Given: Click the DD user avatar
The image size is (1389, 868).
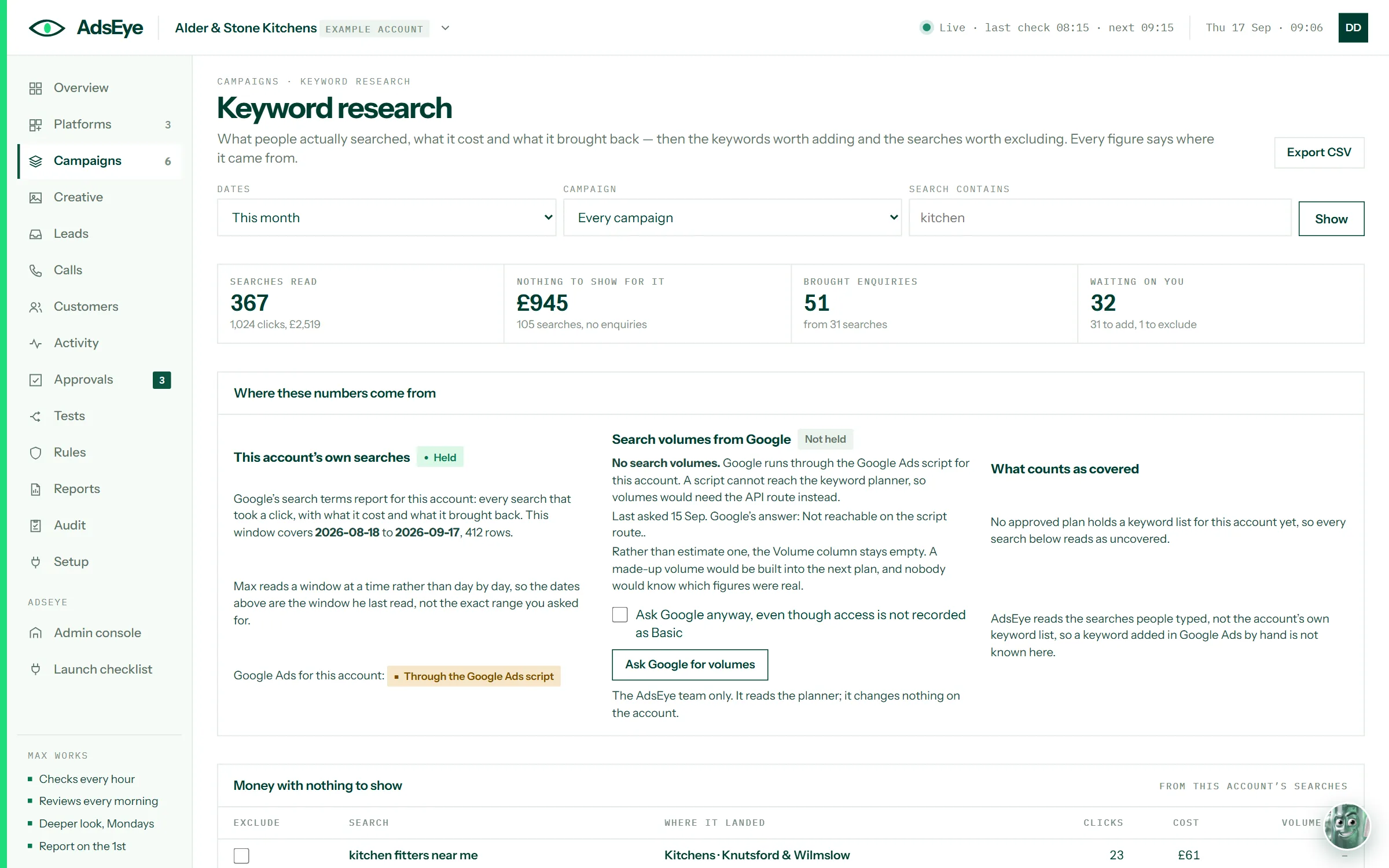Looking at the screenshot, I should pyautogui.click(x=1353, y=28).
